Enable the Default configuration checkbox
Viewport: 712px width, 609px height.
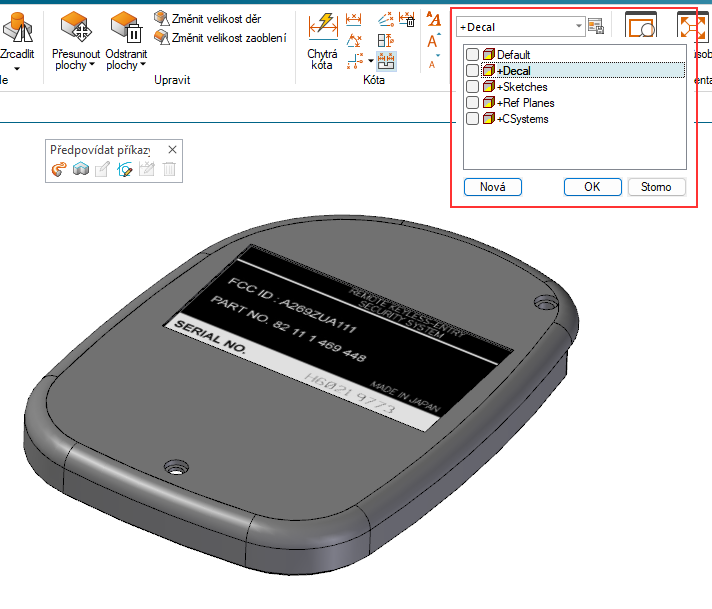pos(473,55)
